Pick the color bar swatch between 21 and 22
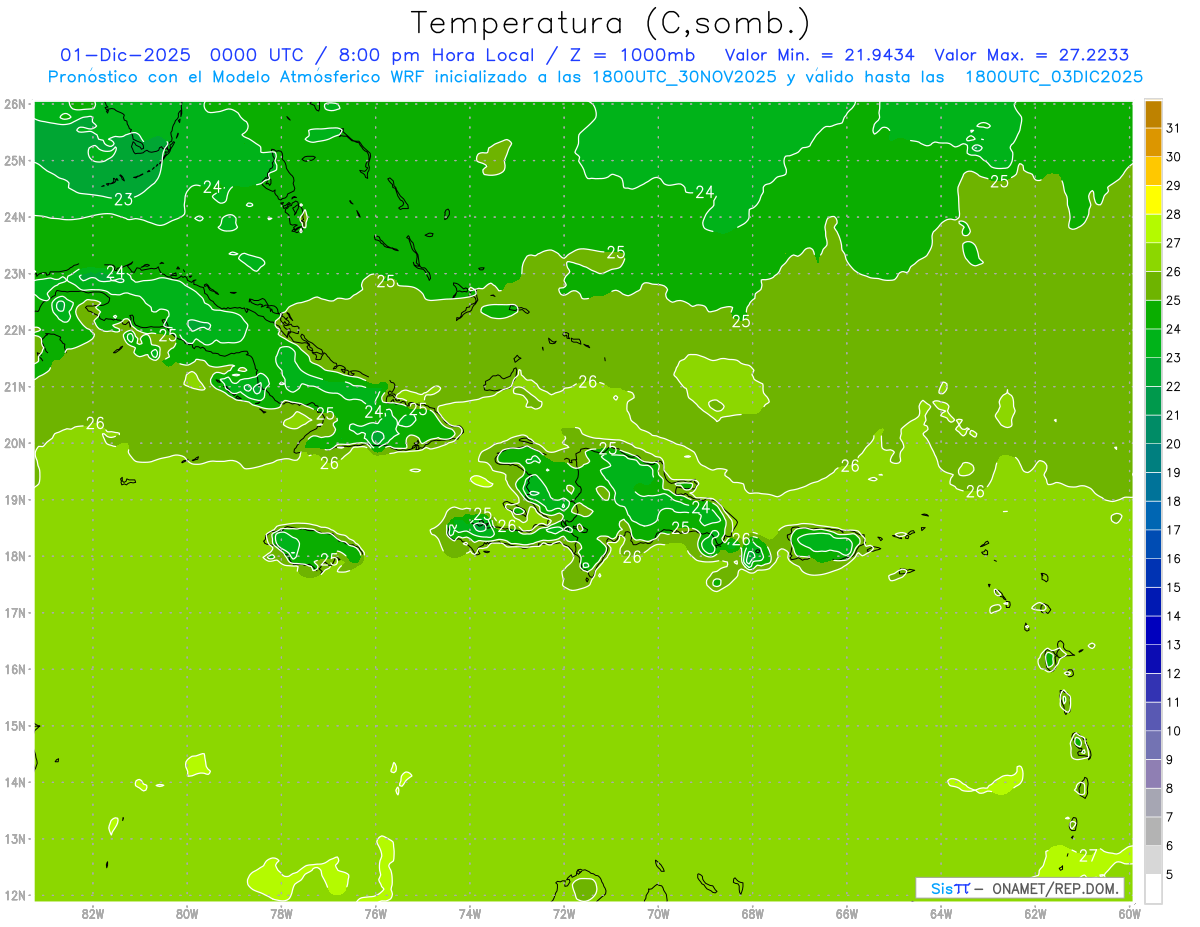Screen dimensions: 1200x927 point(1153,401)
